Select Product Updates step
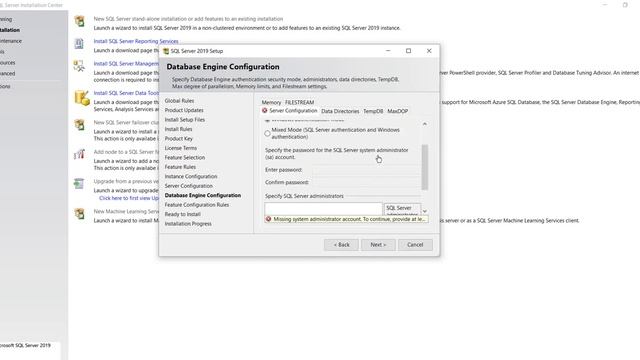The width and height of the screenshot is (640, 360). pyautogui.click(x=184, y=110)
